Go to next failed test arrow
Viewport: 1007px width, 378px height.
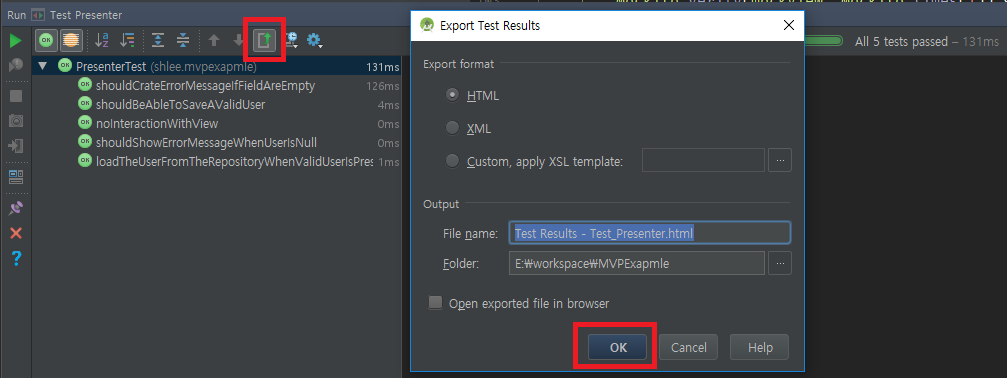[x=238, y=40]
